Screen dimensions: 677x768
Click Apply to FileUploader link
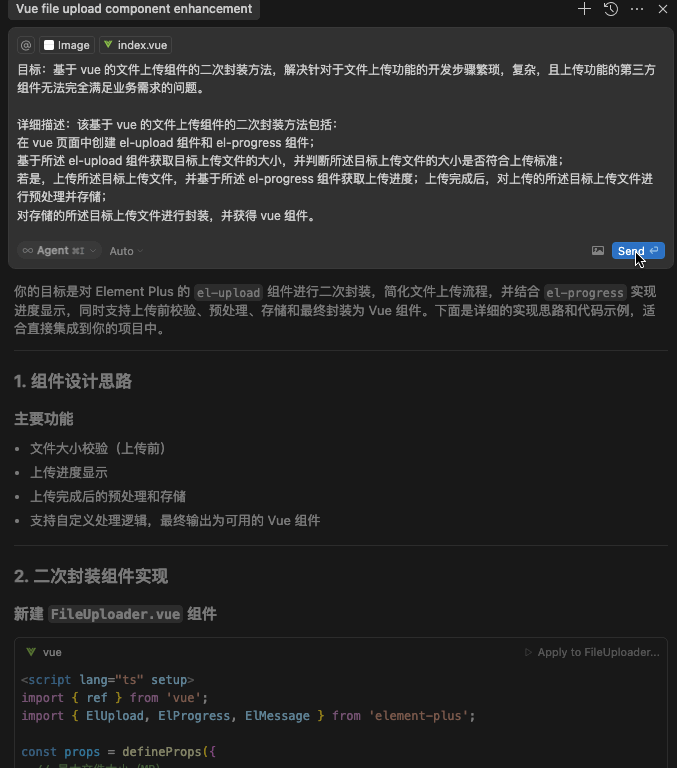coord(592,652)
